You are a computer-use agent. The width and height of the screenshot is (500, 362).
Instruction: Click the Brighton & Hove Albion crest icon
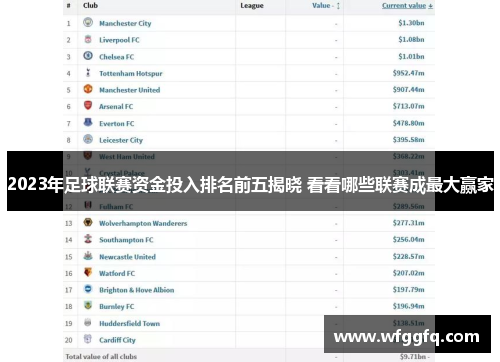tap(88, 289)
